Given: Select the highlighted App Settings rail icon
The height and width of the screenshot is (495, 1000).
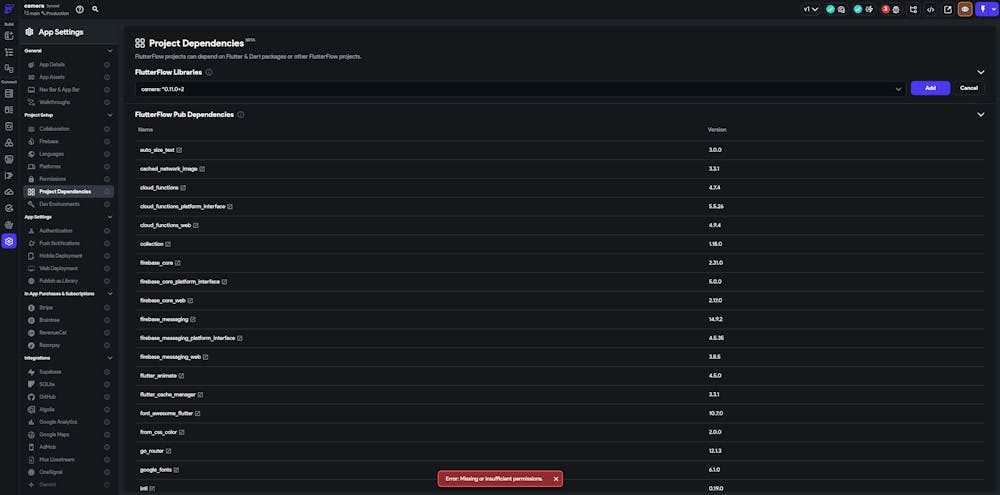Looking at the screenshot, I should pos(9,241).
